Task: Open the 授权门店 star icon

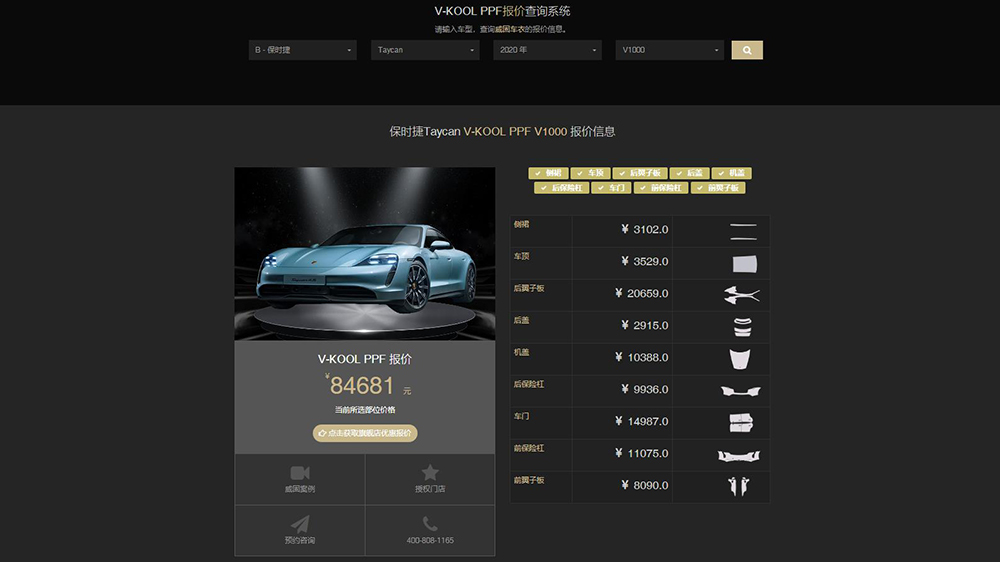Action: coord(430,472)
